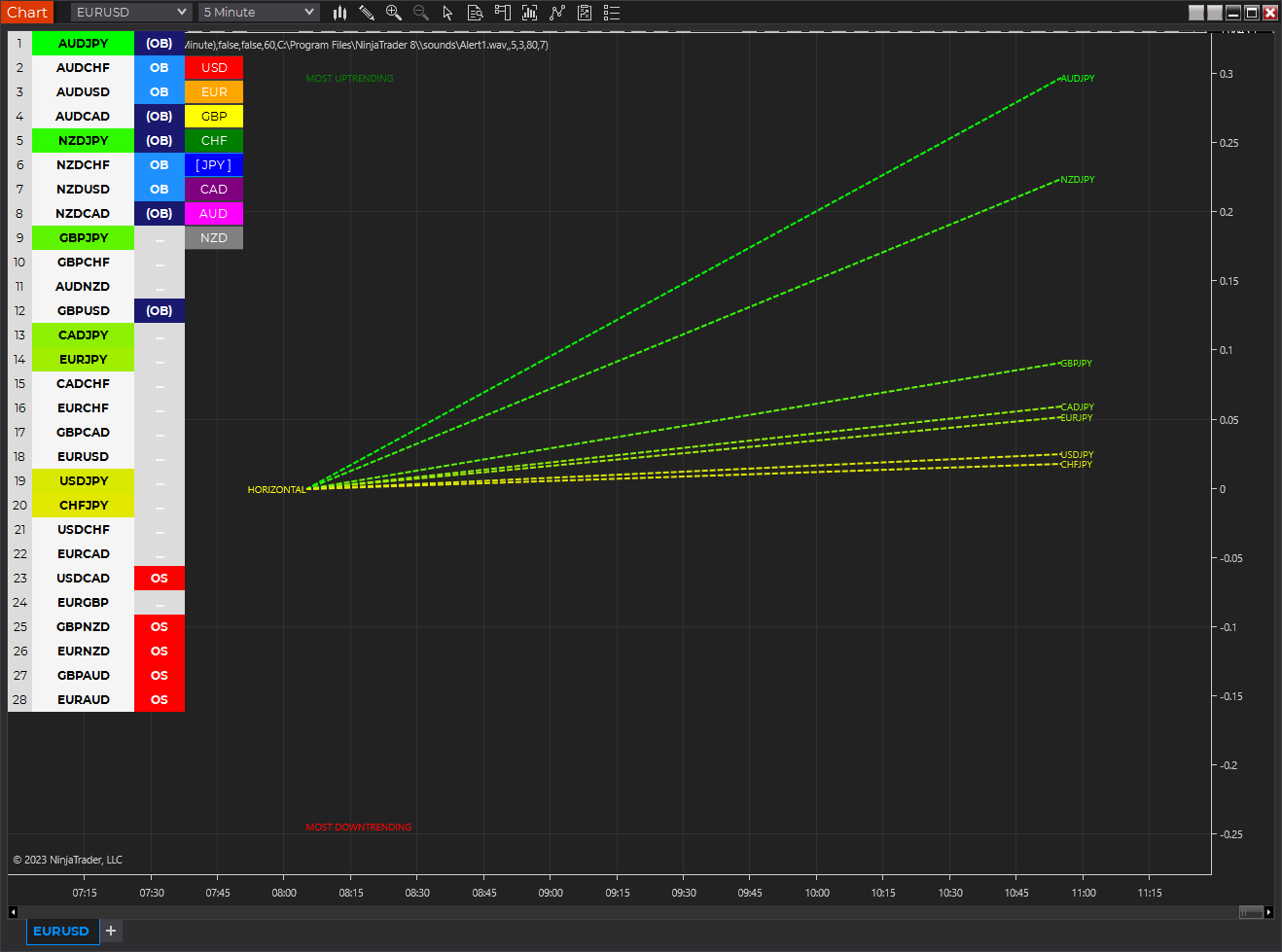Open the chart style candlestick icon
Image resolution: width=1282 pixels, height=952 pixels.
[339, 13]
